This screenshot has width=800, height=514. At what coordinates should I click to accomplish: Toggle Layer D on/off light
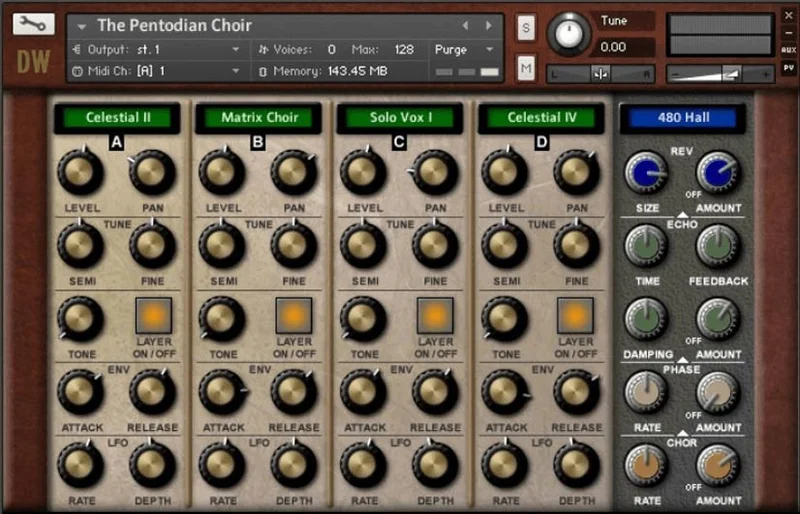pyautogui.click(x=575, y=316)
